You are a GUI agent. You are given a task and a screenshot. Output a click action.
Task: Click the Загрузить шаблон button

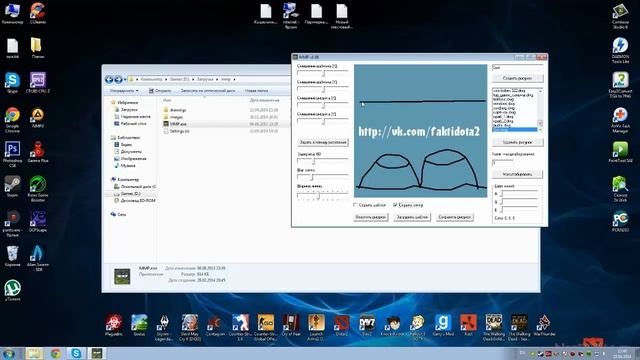click(412, 217)
